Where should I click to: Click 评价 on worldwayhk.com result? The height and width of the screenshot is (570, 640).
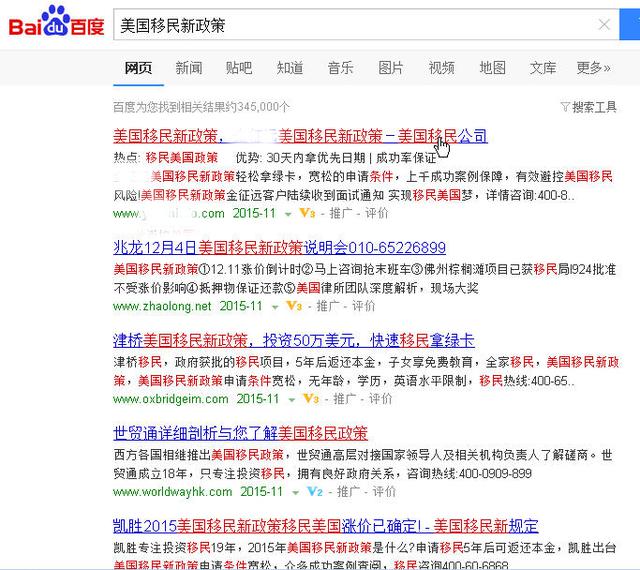[384, 491]
